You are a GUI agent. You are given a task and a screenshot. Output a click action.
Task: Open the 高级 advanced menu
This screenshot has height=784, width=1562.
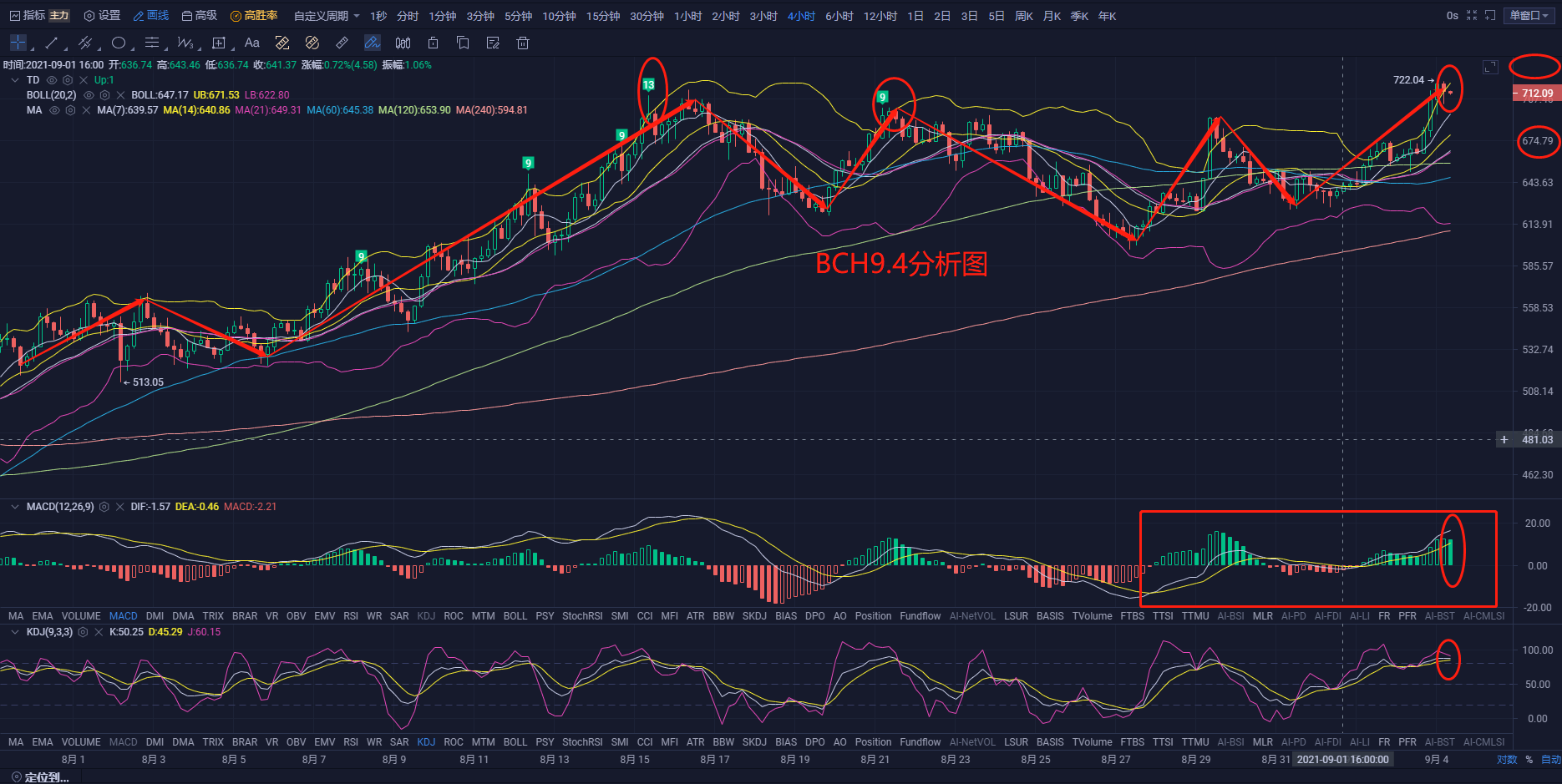point(199,16)
